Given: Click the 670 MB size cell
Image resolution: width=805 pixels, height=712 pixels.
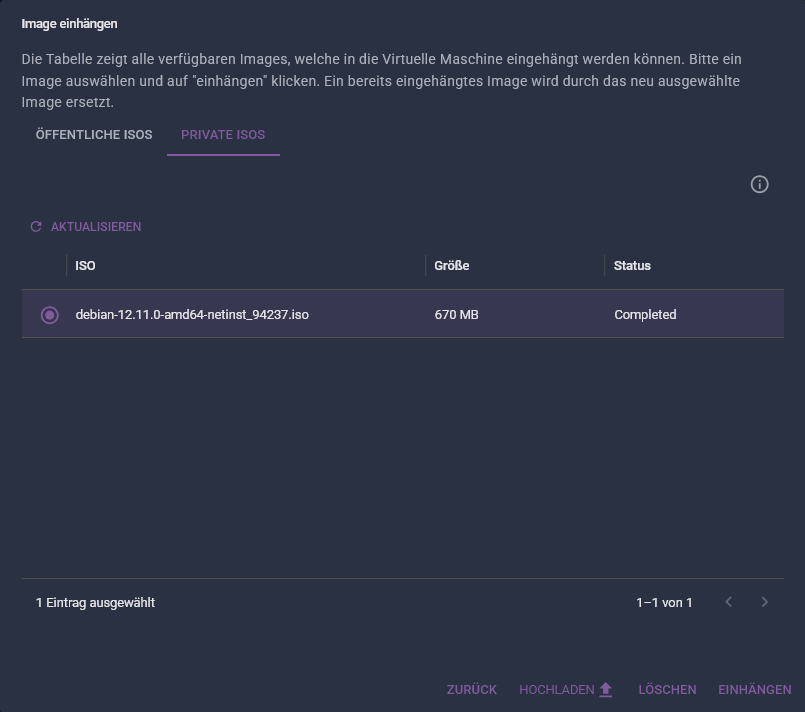Looking at the screenshot, I should [456, 315].
